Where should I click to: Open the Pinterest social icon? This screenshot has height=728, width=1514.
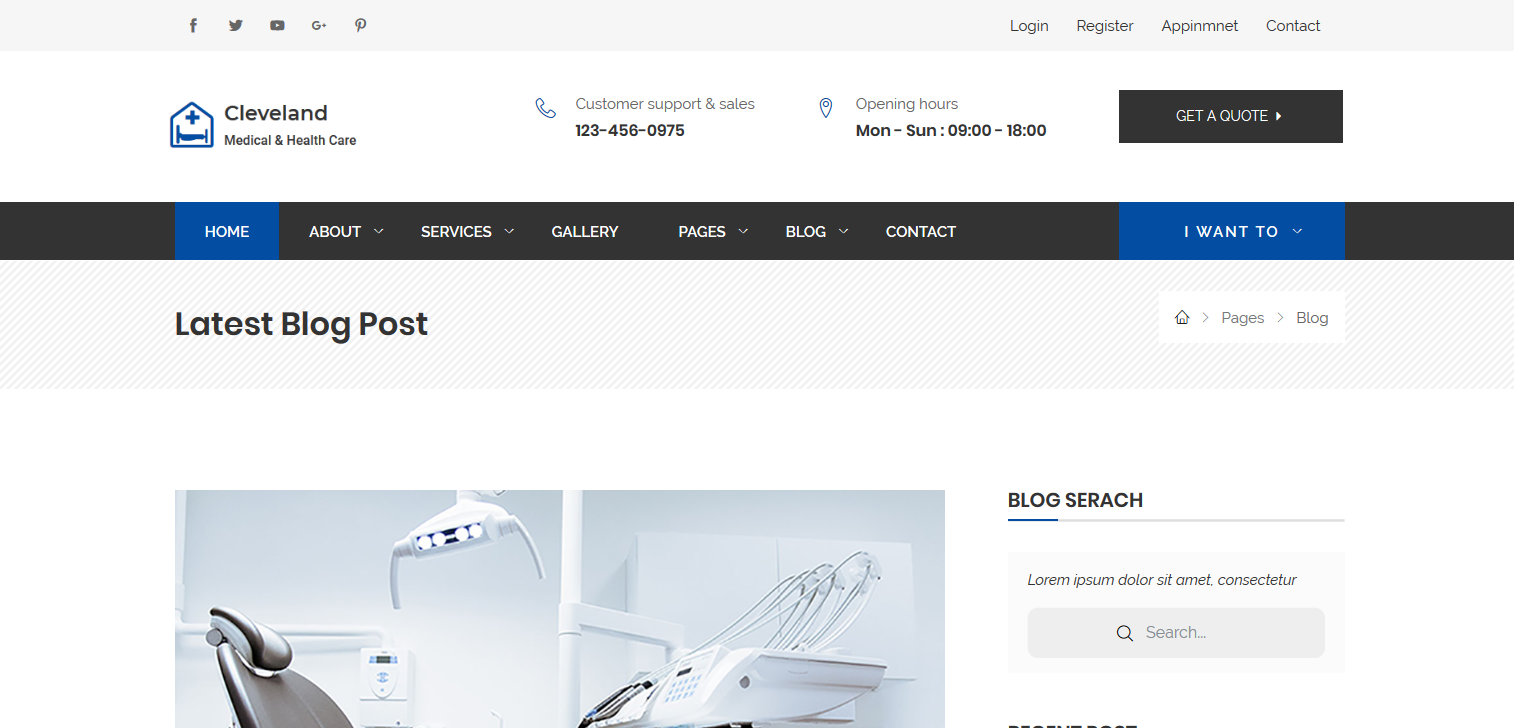click(361, 26)
